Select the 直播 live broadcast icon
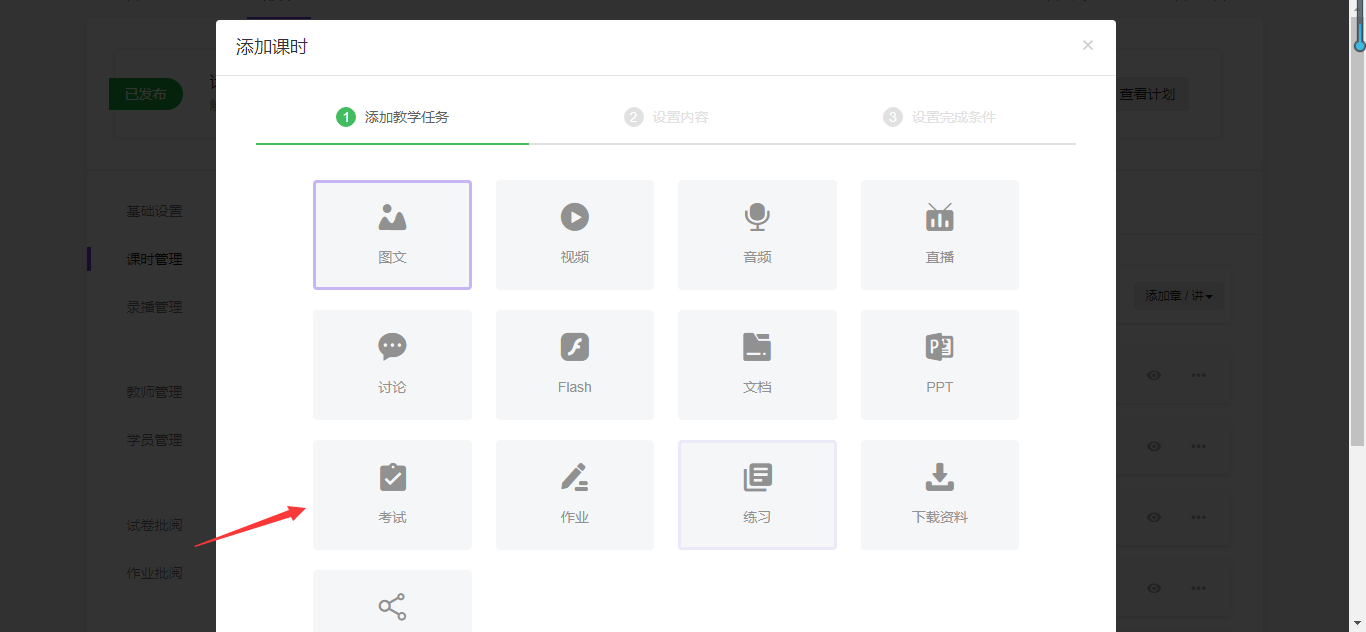The height and width of the screenshot is (632, 1366). [x=939, y=218]
